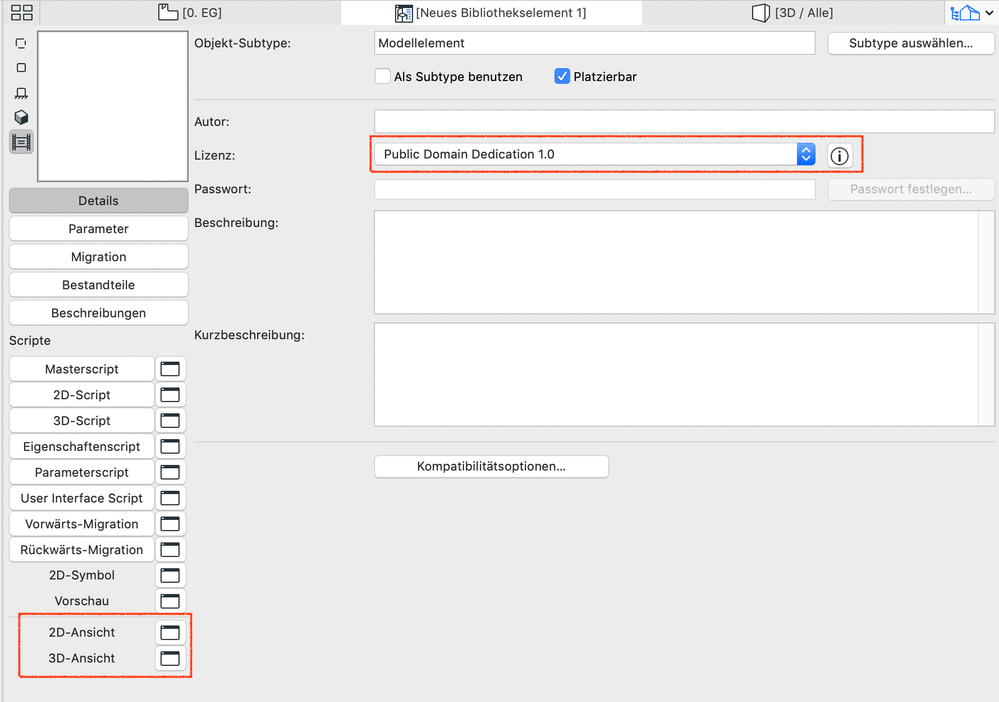Open the 2D-Ansicht view
999x702 pixels.
point(82,633)
